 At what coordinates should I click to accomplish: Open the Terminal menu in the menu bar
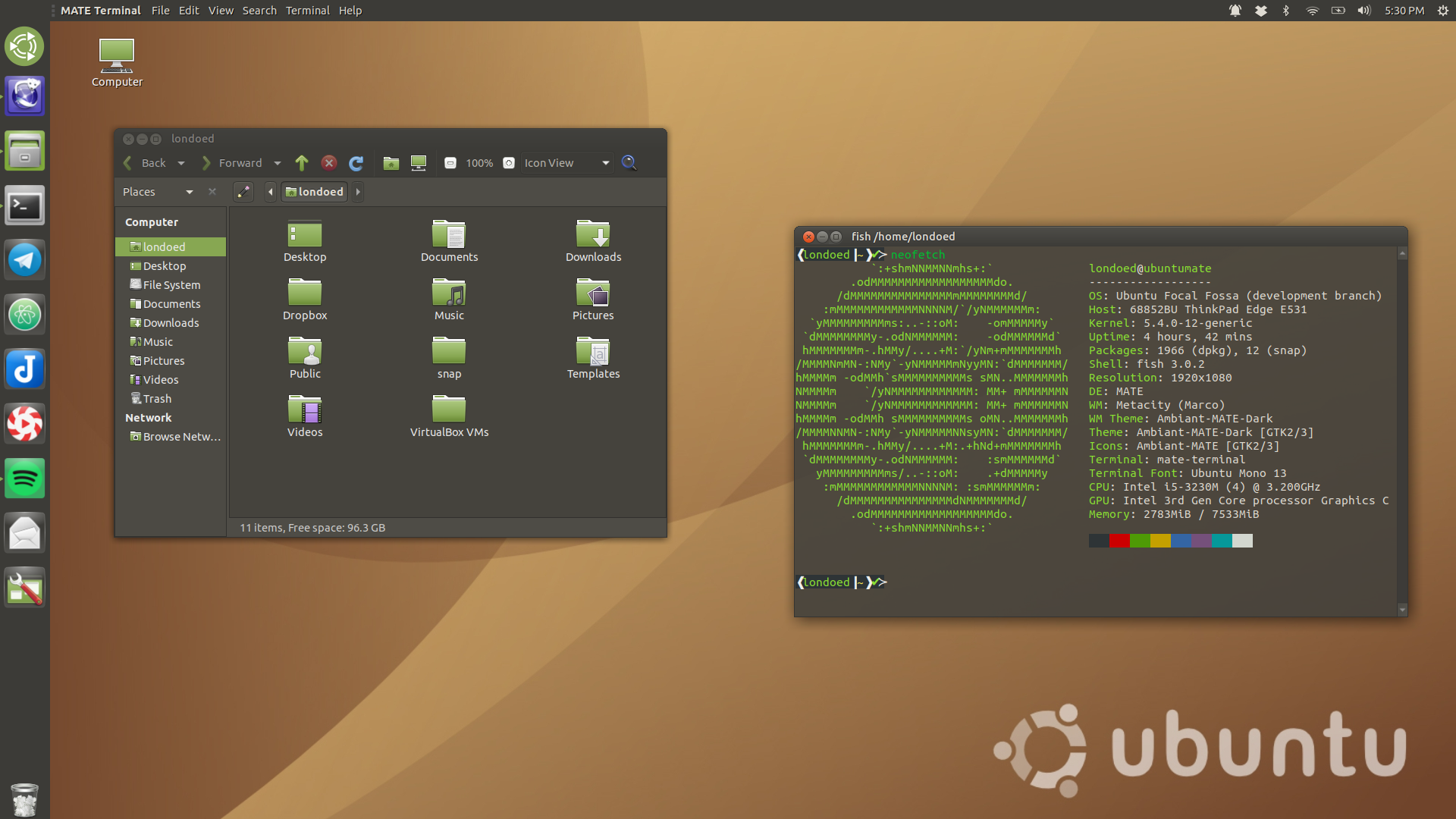tap(307, 10)
